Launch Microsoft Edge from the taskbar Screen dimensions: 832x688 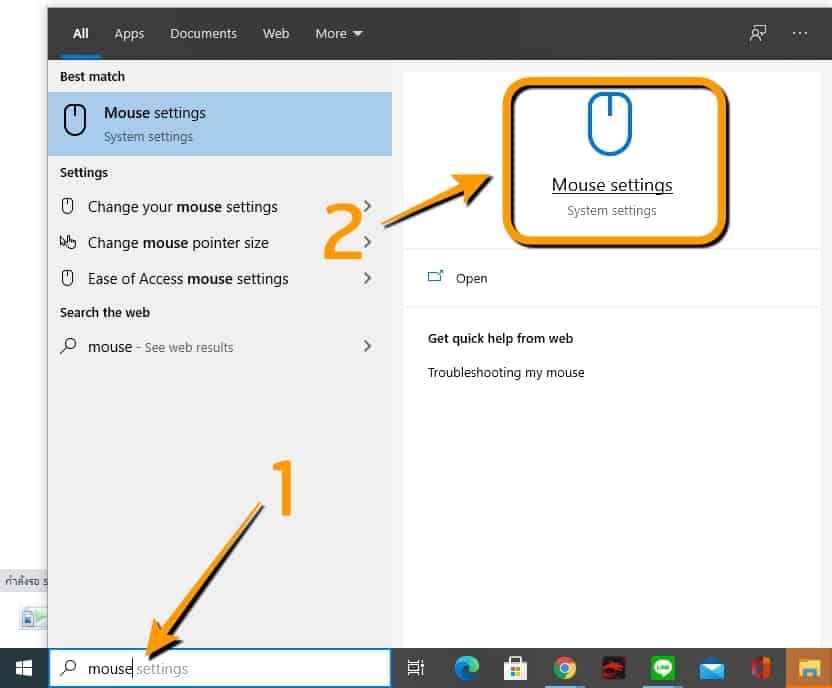point(466,668)
